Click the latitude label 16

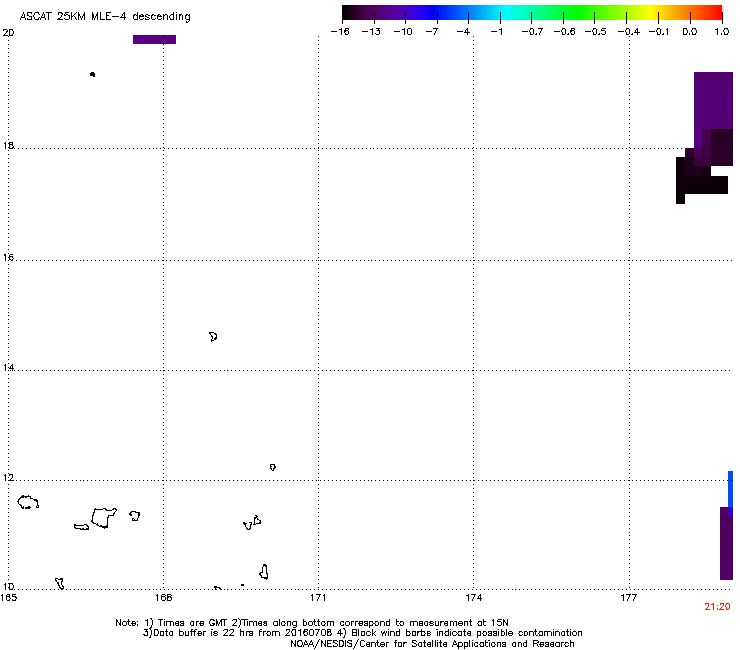(8, 258)
